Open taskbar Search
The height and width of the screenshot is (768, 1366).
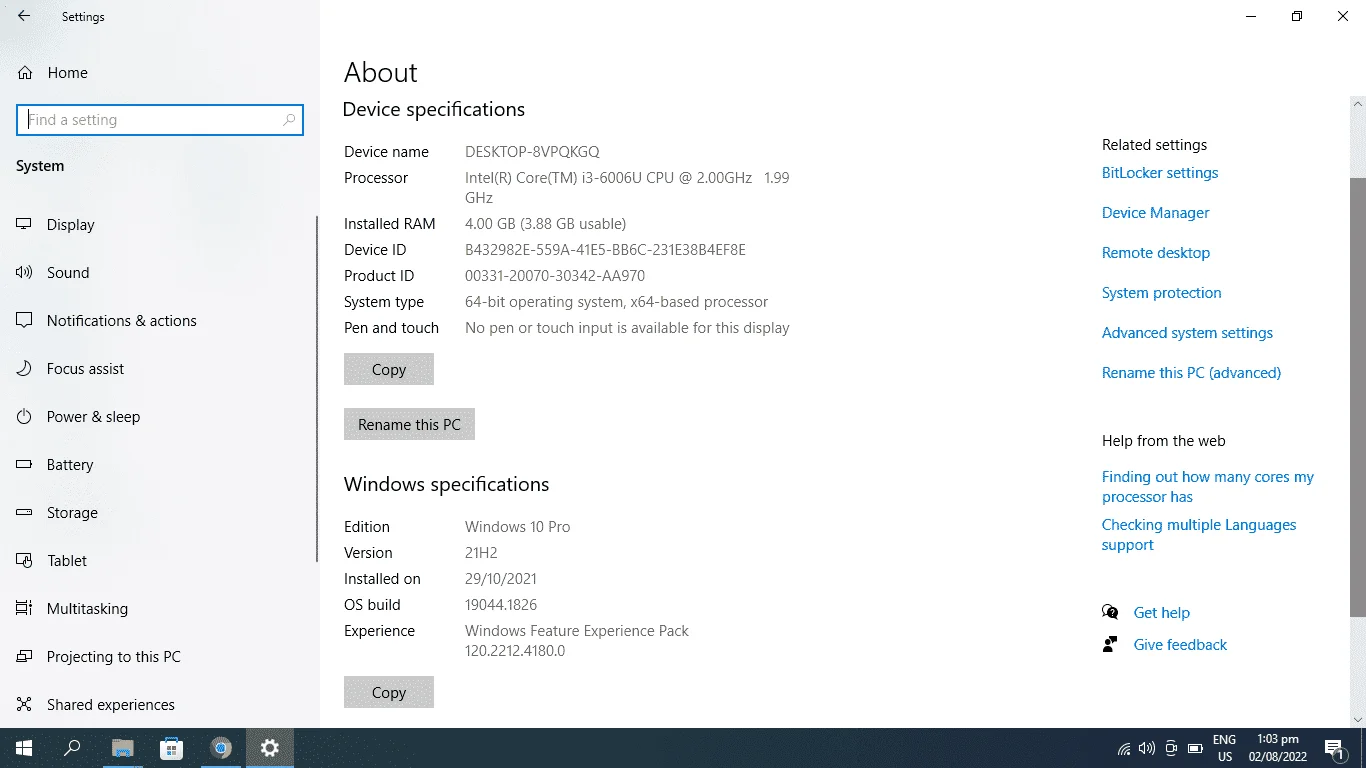72,748
